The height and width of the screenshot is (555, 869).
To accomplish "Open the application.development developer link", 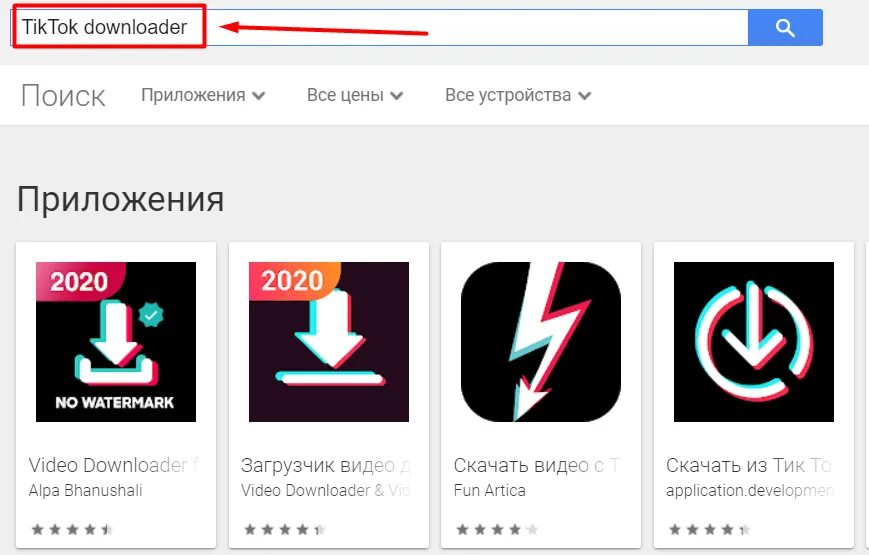I will (750, 491).
